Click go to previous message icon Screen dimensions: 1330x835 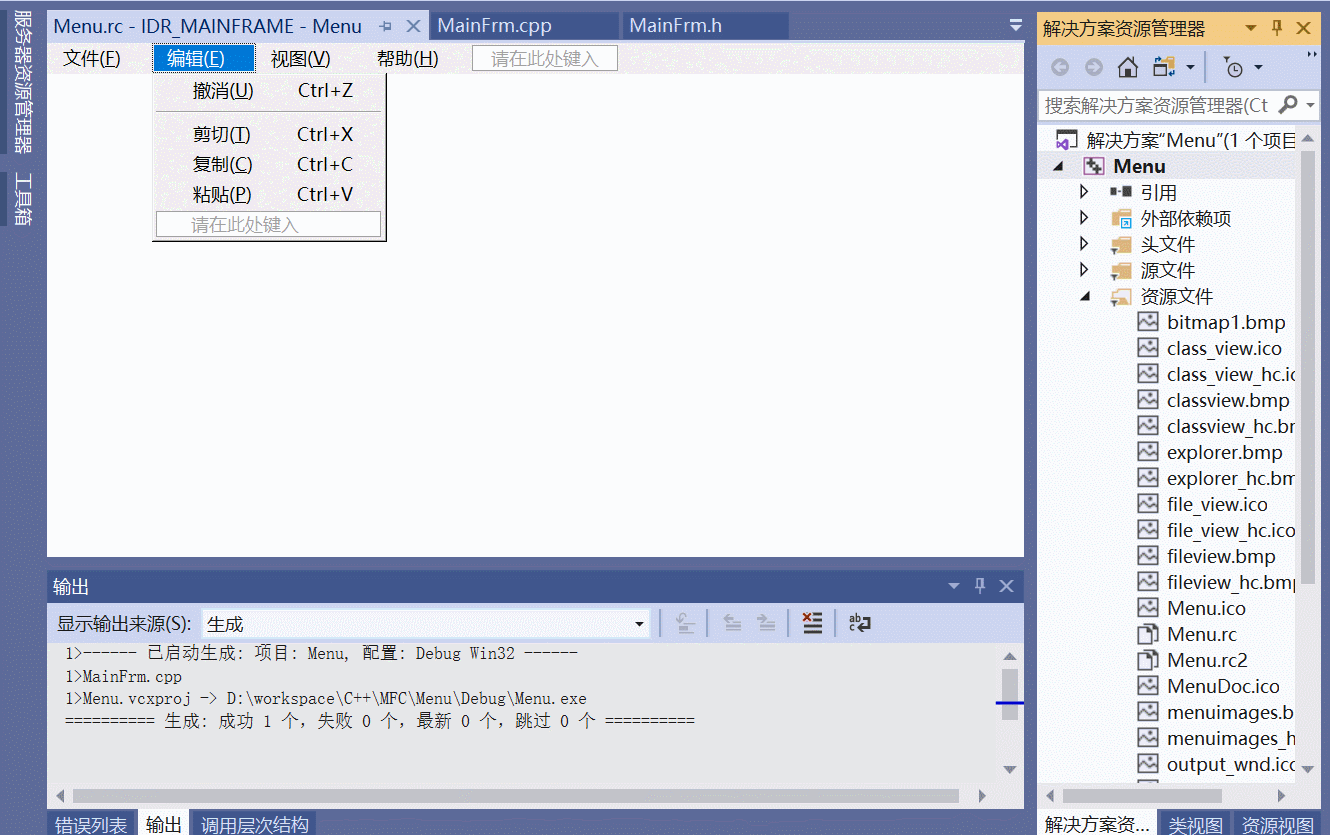click(x=732, y=623)
